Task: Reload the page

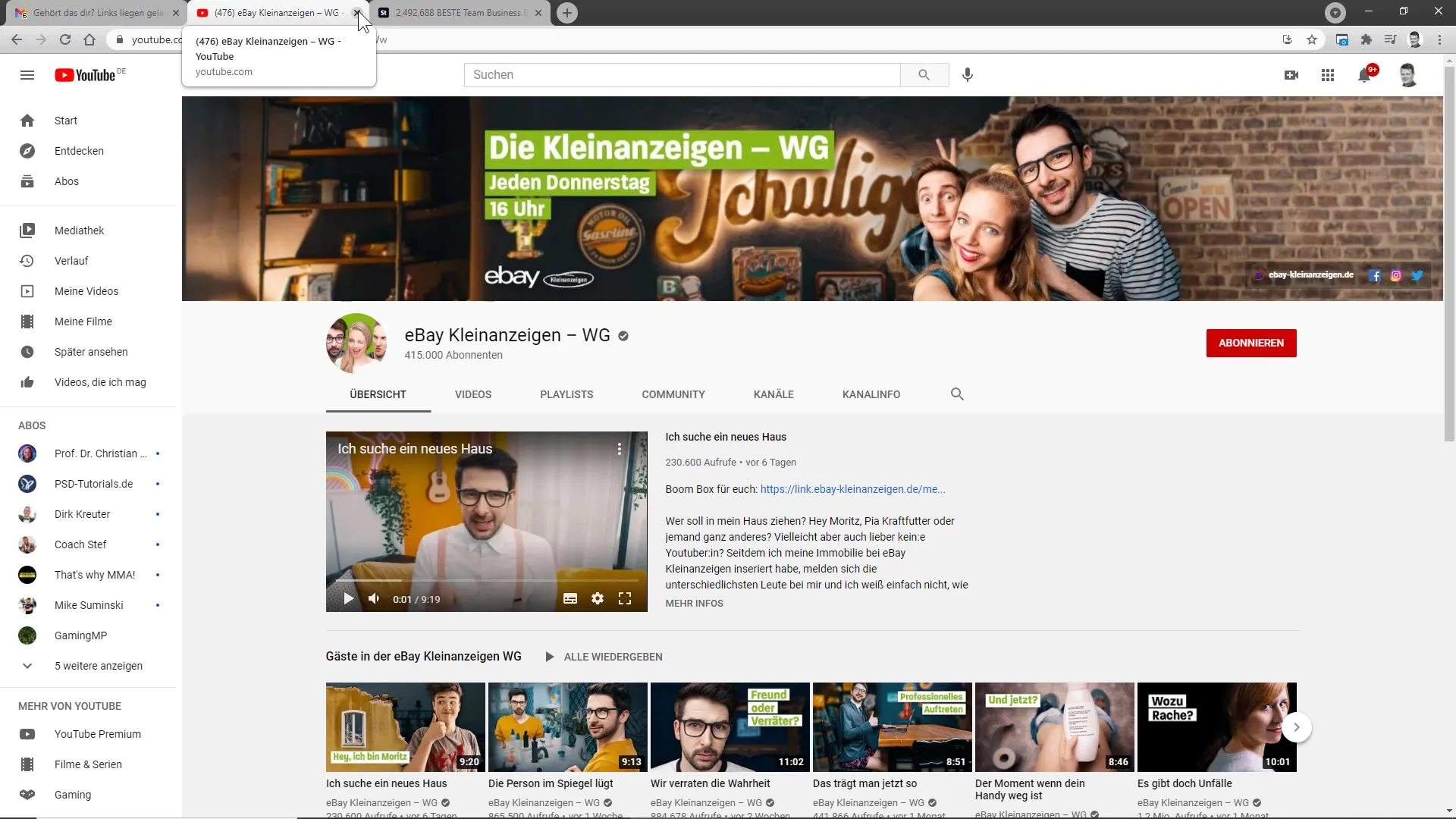Action: (65, 39)
